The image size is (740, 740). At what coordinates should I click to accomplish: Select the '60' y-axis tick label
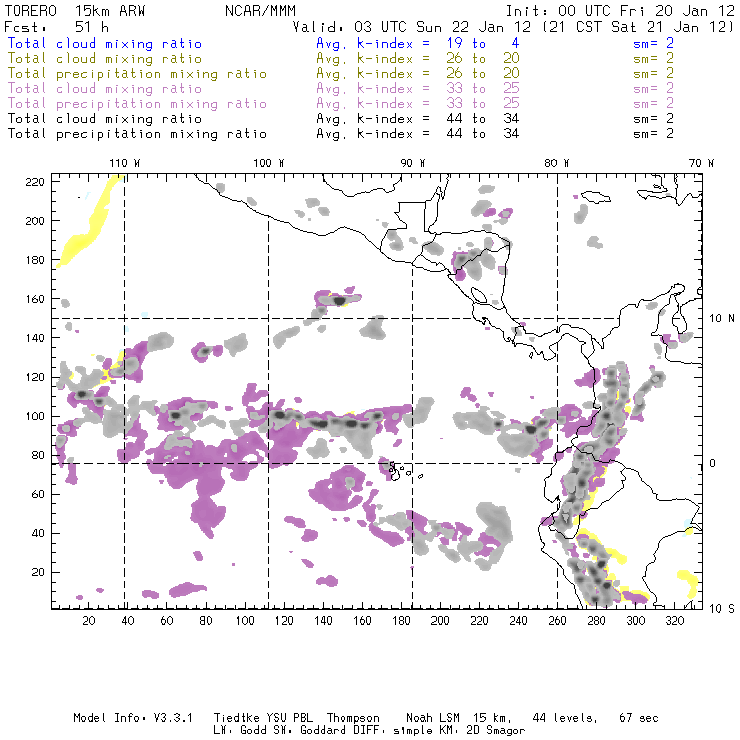coord(38,494)
